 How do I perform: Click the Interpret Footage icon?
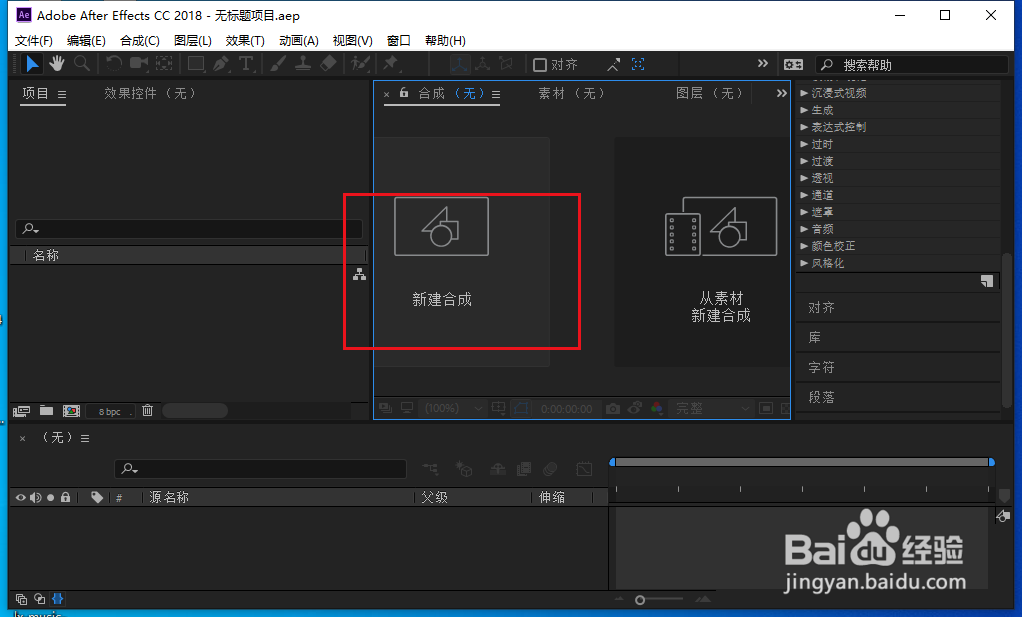22,410
